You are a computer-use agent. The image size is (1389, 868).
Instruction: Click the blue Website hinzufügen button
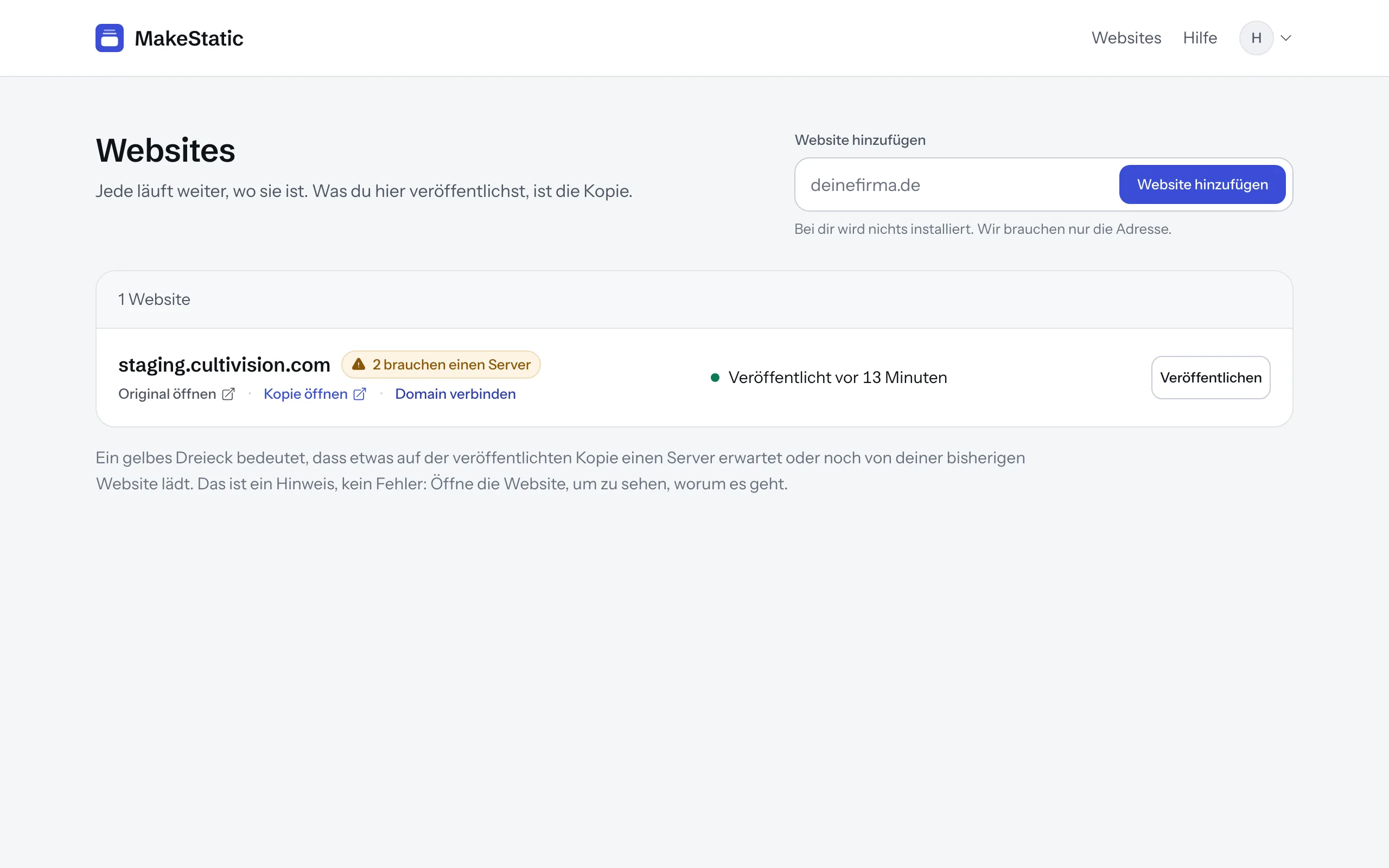(x=1202, y=184)
